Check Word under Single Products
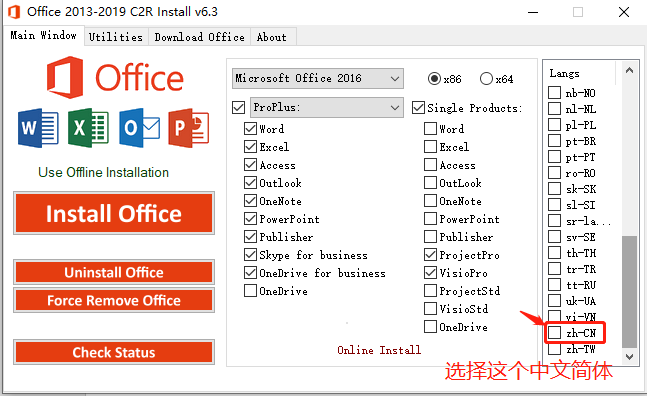 (430, 129)
